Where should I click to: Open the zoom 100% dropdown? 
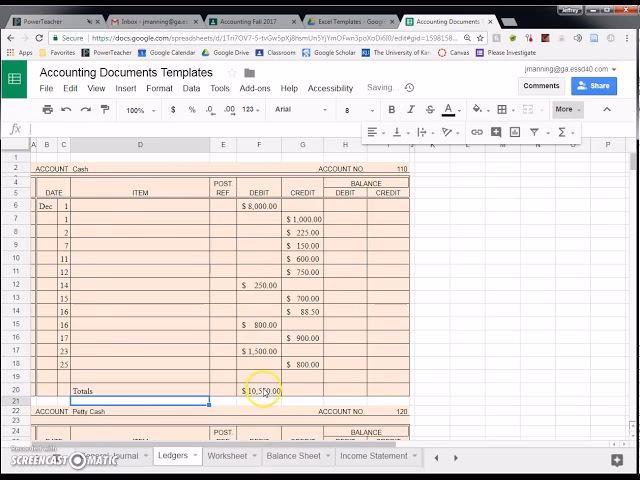(x=140, y=110)
